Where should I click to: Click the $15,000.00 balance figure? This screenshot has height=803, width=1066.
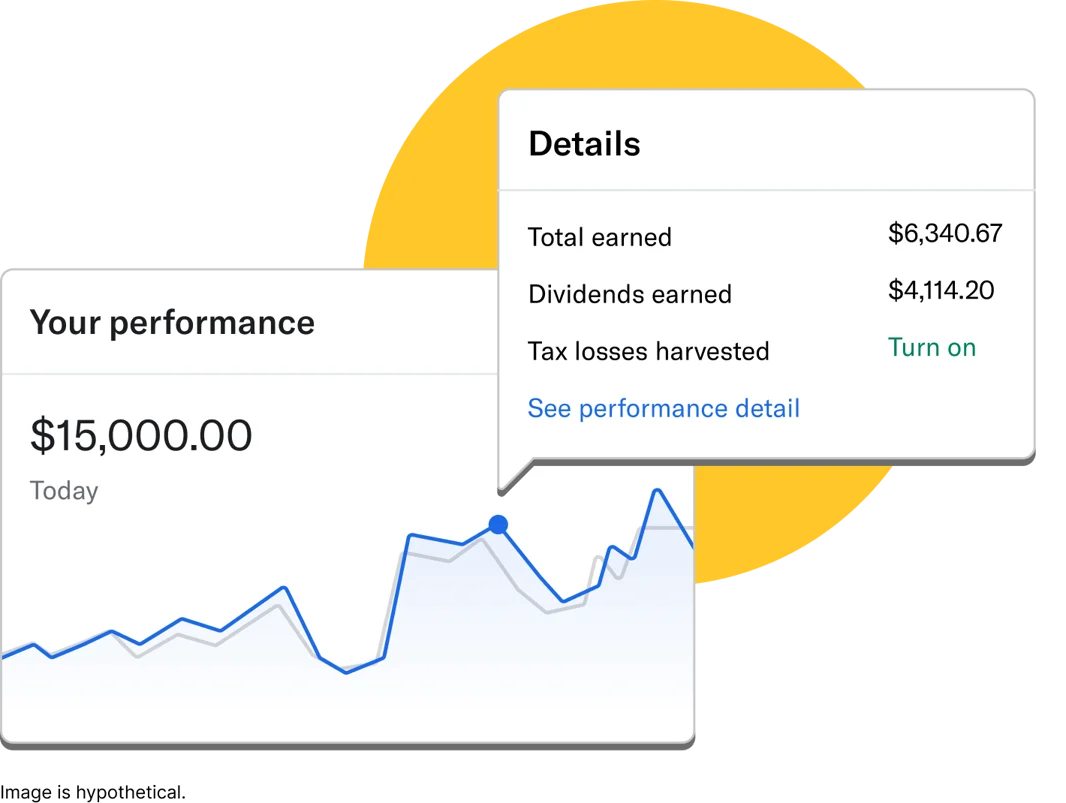coord(142,434)
